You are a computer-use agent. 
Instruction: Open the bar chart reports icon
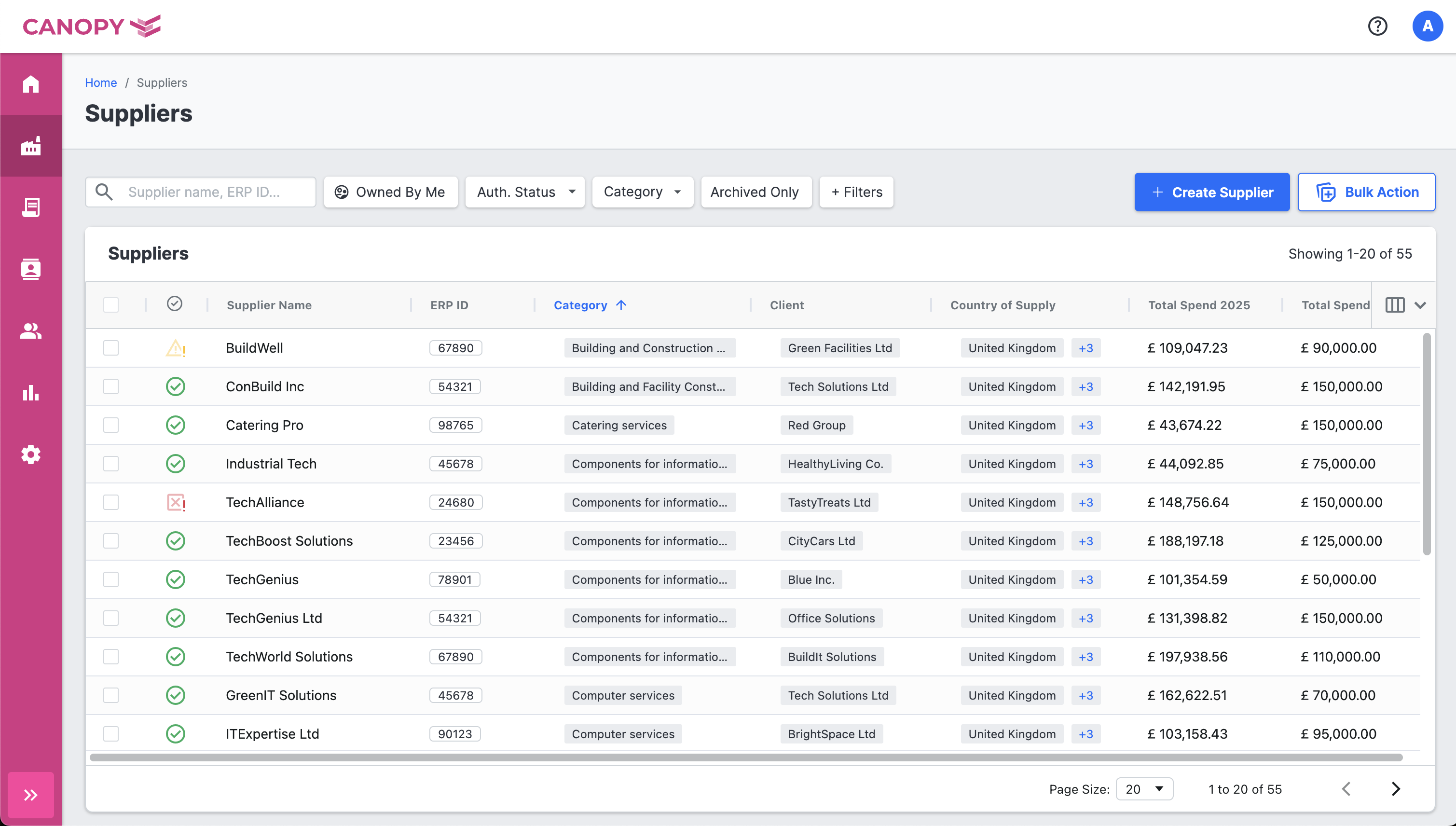(x=30, y=393)
